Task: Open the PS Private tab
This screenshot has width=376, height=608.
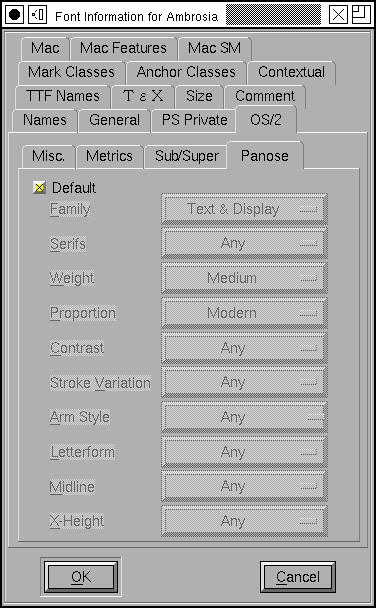Action: pos(195,120)
